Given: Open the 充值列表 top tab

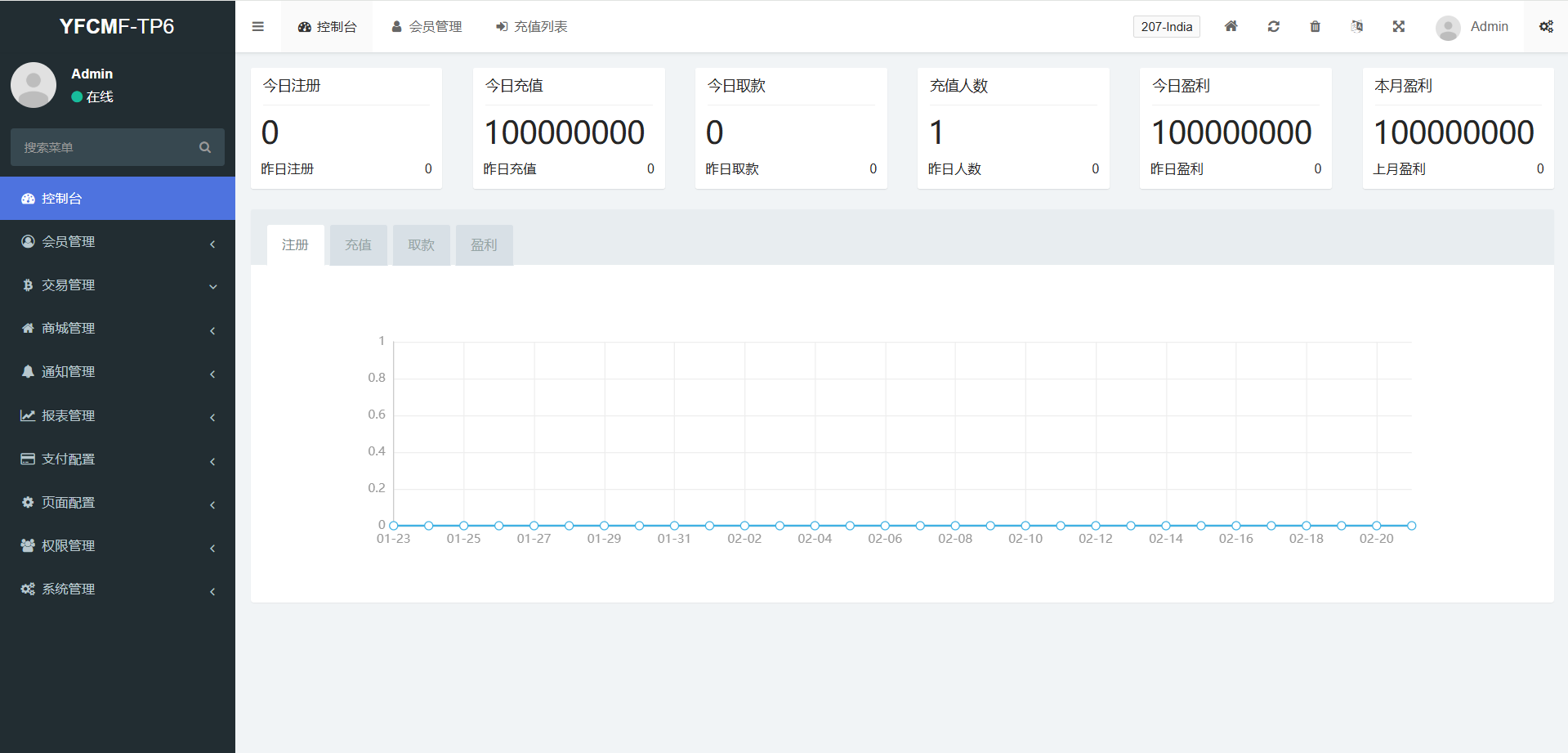Looking at the screenshot, I should (532, 27).
